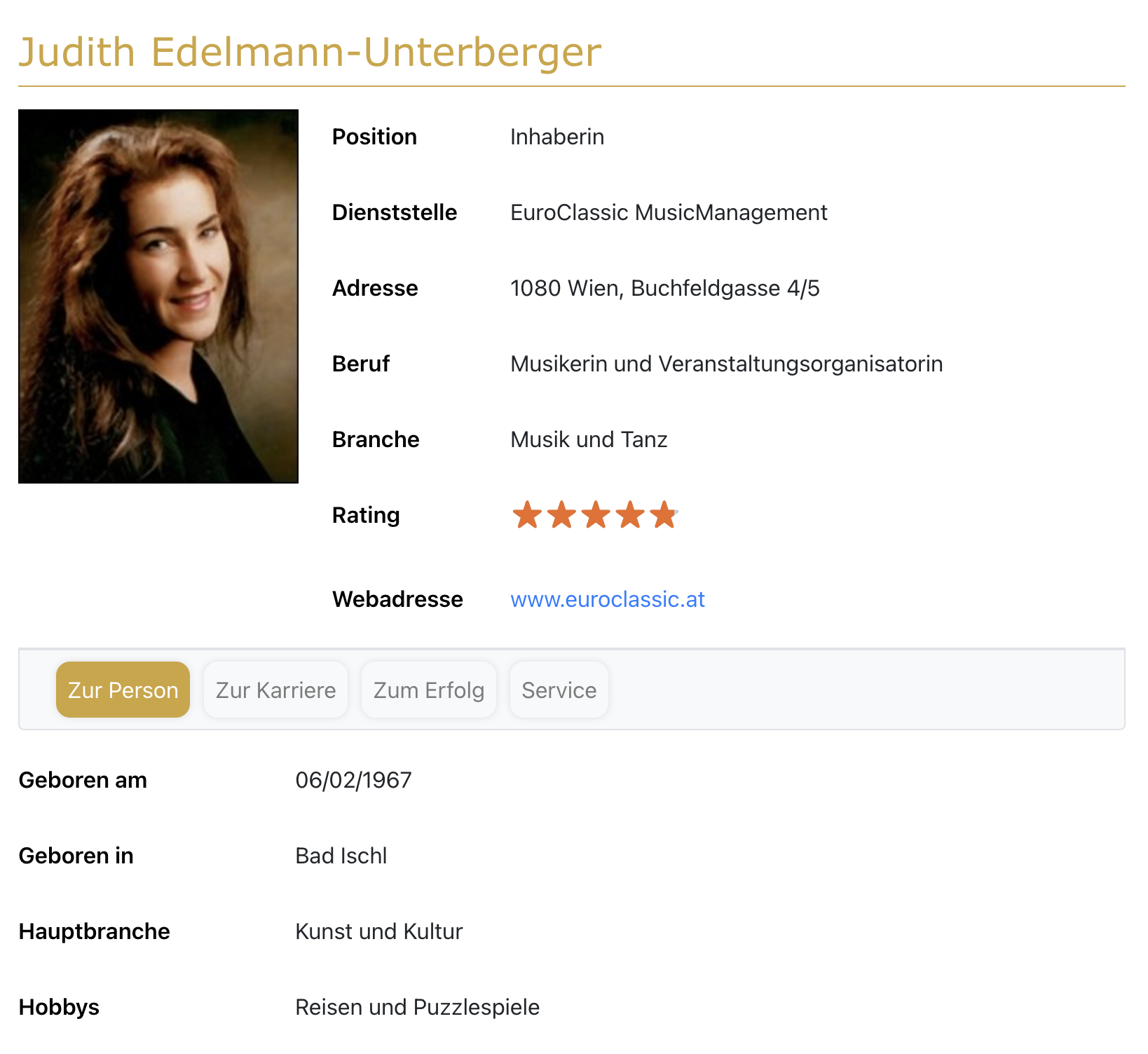Click the fourth rating star

tap(630, 515)
